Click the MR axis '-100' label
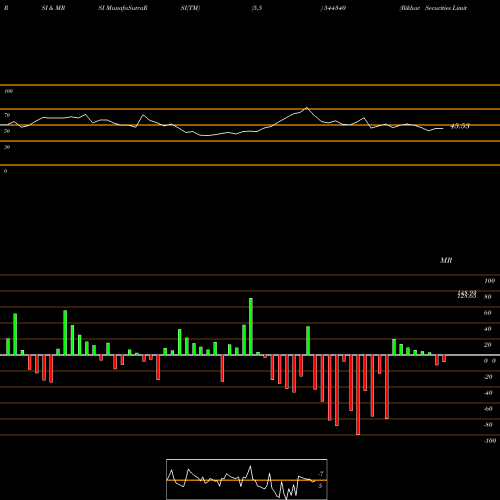Image resolution: width=500 pixels, height=500 pixels. click(x=490, y=441)
